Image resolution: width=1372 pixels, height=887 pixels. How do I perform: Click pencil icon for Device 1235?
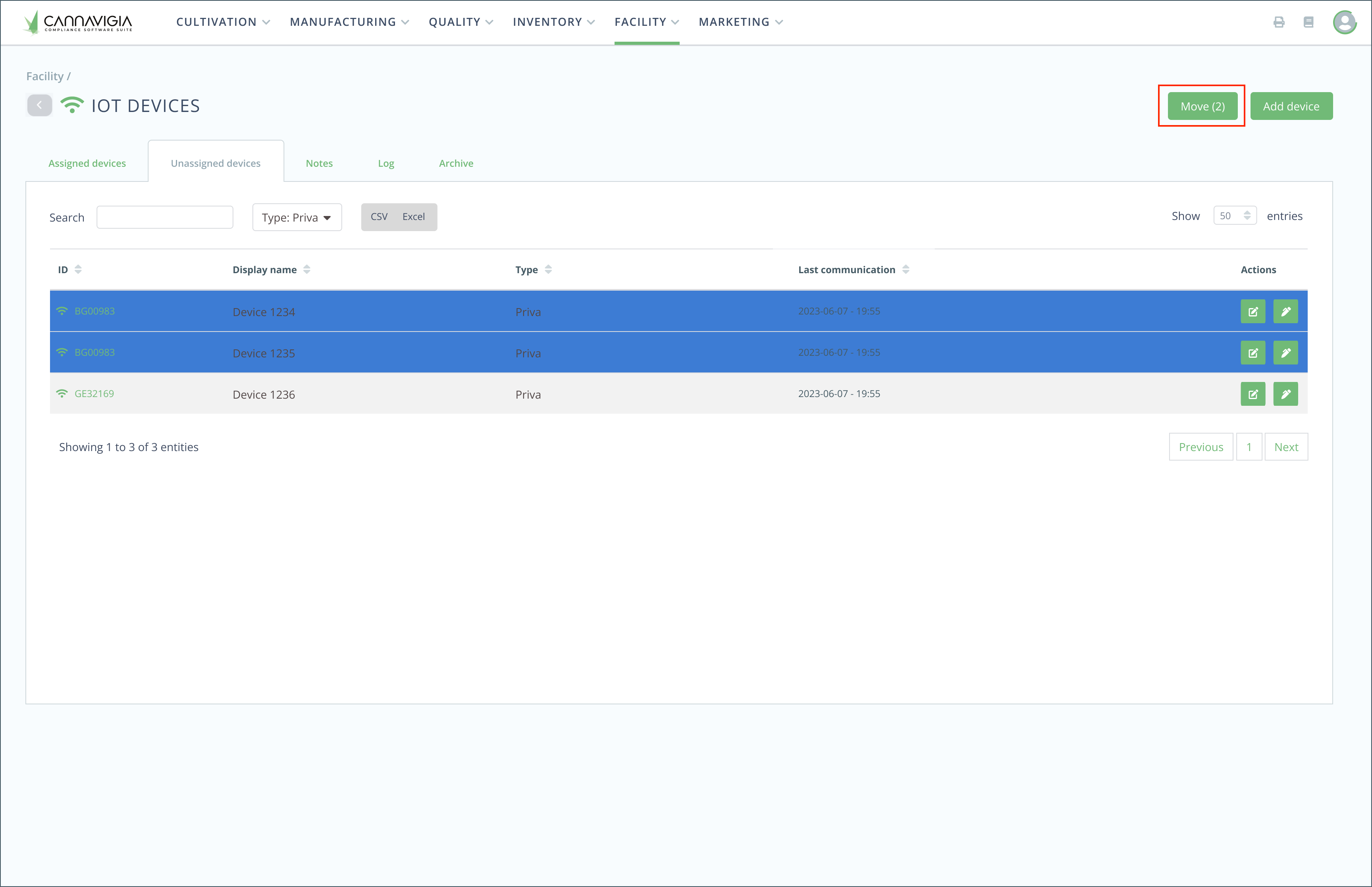click(x=1285, y=353)
